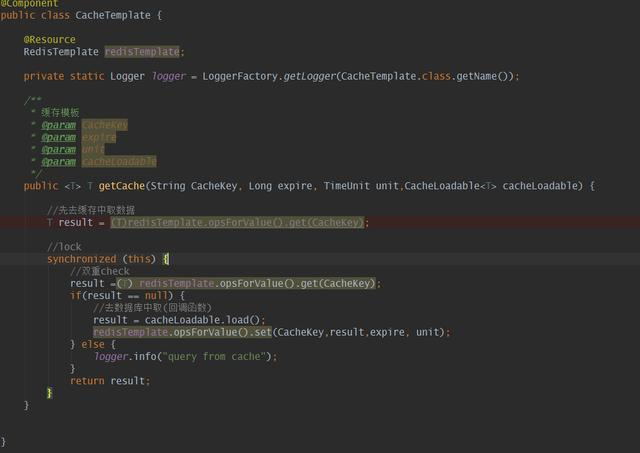This screenshot has height=453, width=640.
Task: Click the Long expire parameter
Action: (x=280, y=186)
